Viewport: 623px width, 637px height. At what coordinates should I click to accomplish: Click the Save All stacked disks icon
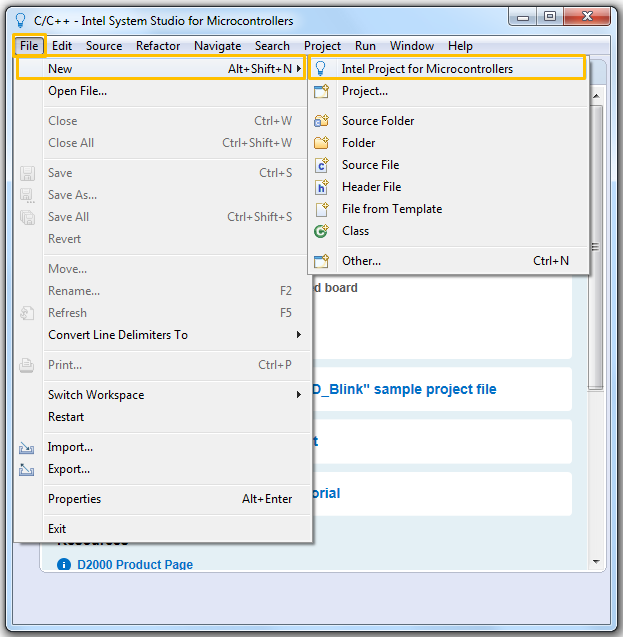coord(27,217)
